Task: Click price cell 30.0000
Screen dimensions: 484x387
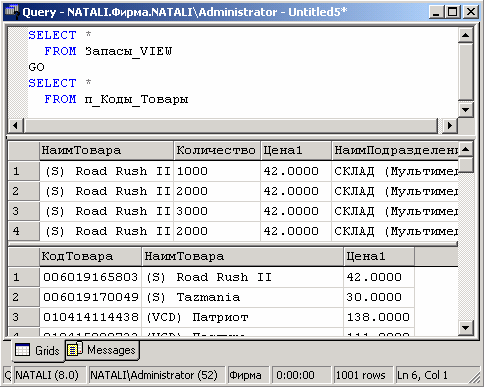Action: click(x=379, y=297)
